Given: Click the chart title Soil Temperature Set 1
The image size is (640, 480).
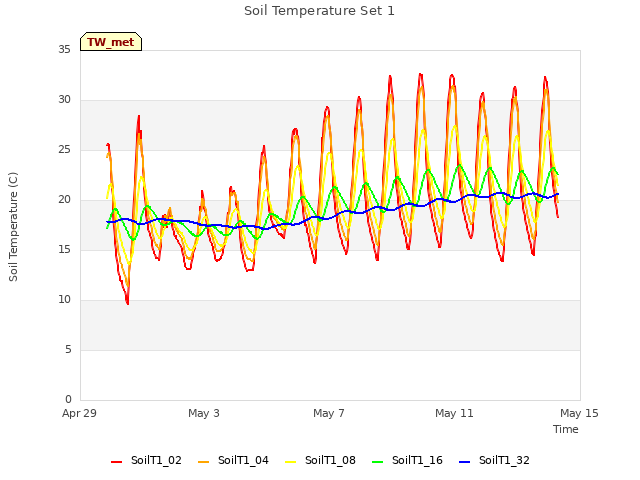Looking at the screenshot, I should point(319,11).
